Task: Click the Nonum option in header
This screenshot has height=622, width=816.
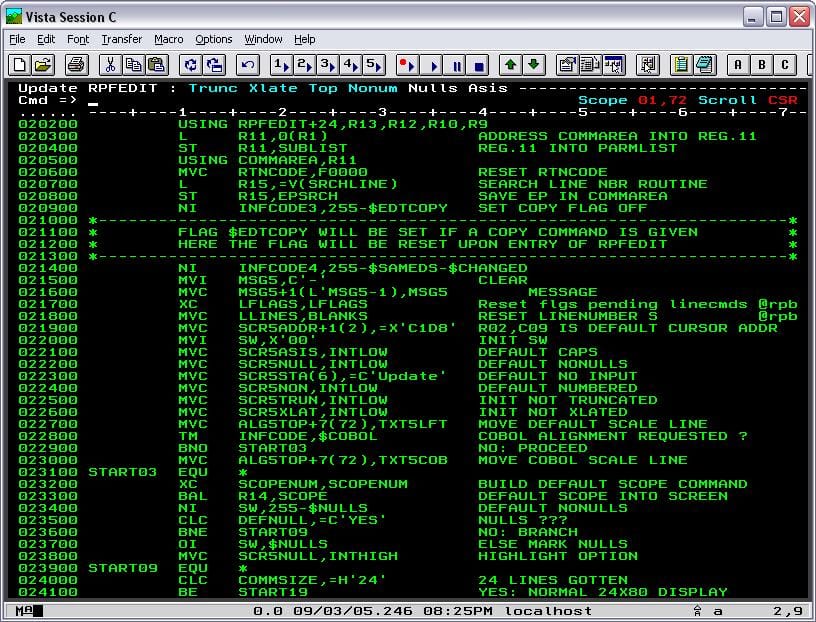Action: click(x=373, y=88)
